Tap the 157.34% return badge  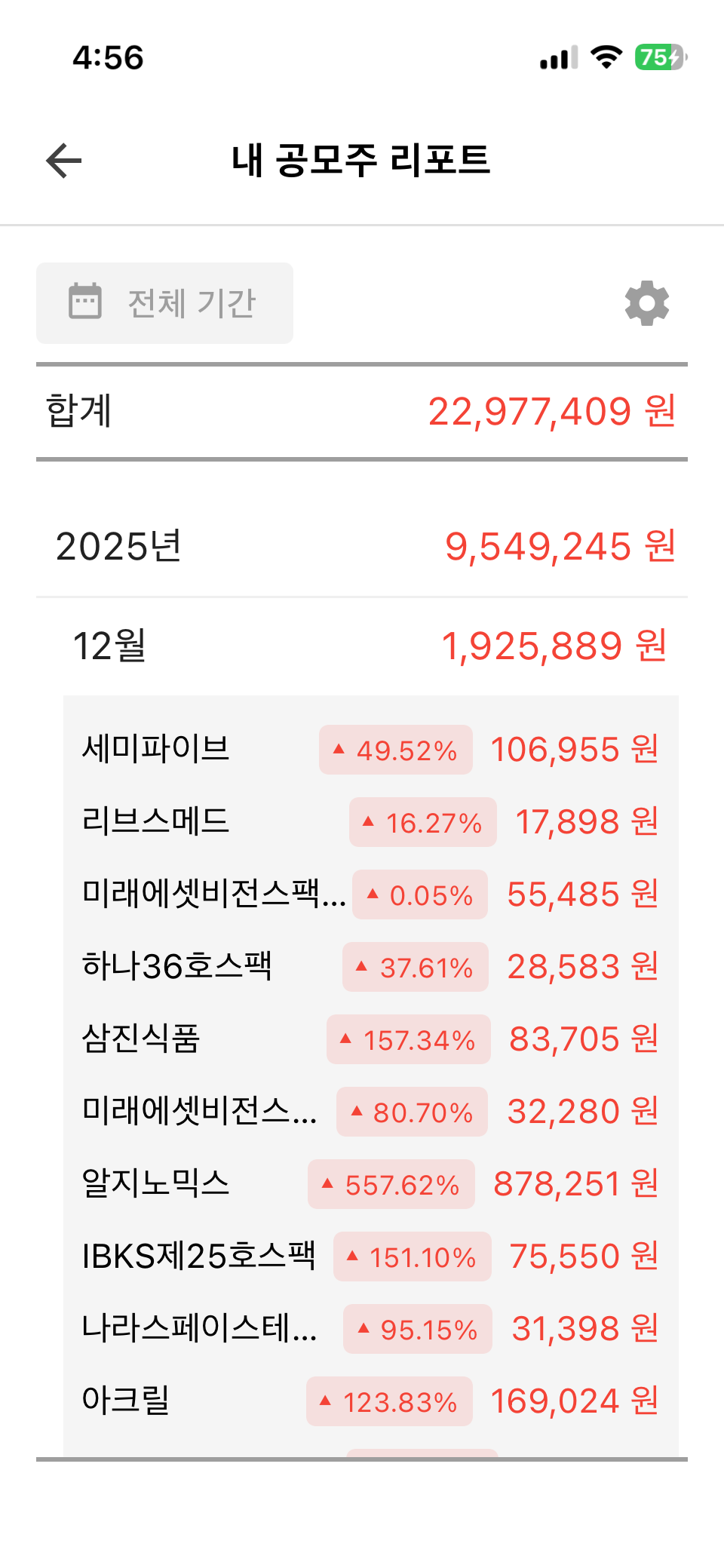click(x=409, y=1040)
